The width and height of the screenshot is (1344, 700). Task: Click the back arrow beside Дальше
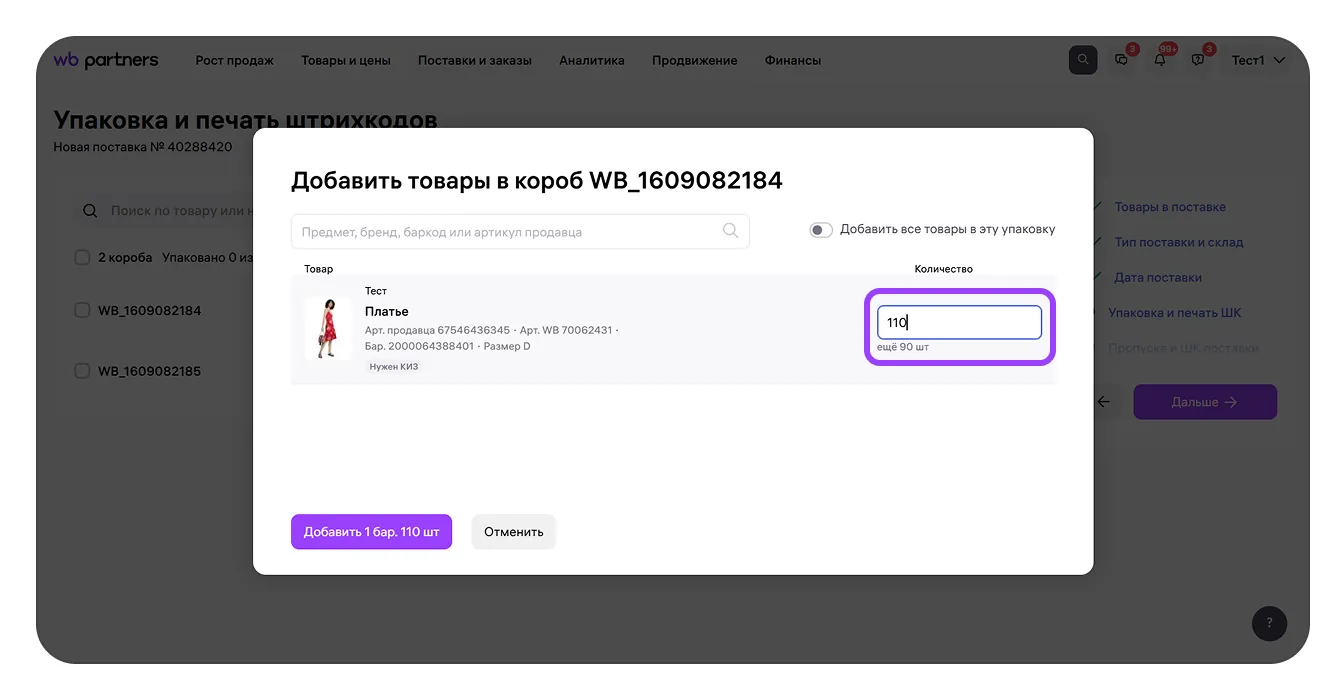(1103, 402)
